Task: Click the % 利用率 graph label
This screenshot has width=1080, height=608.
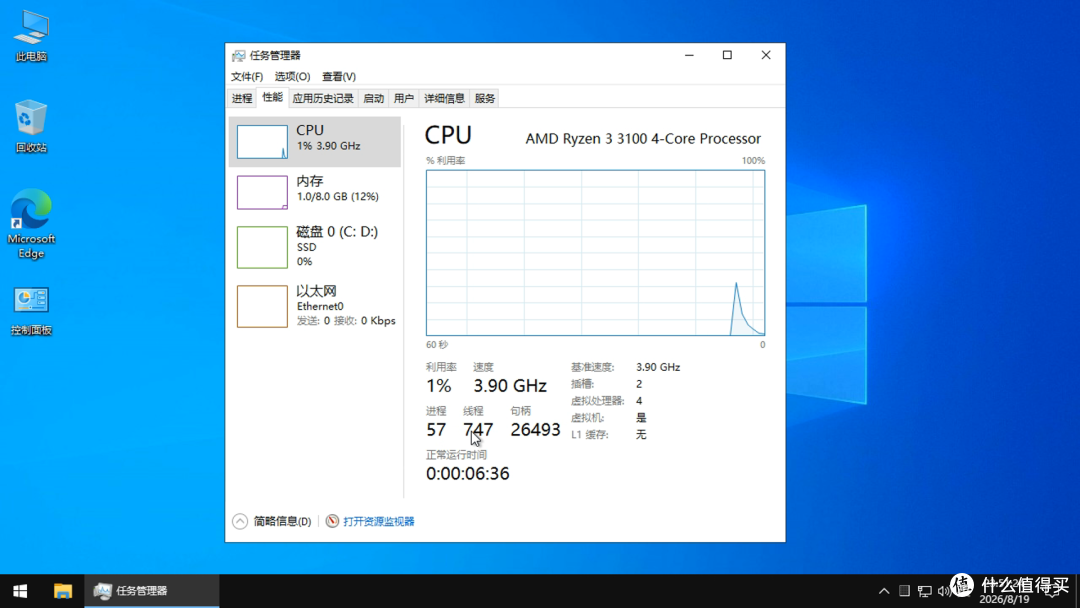Action: coord(446,160)
